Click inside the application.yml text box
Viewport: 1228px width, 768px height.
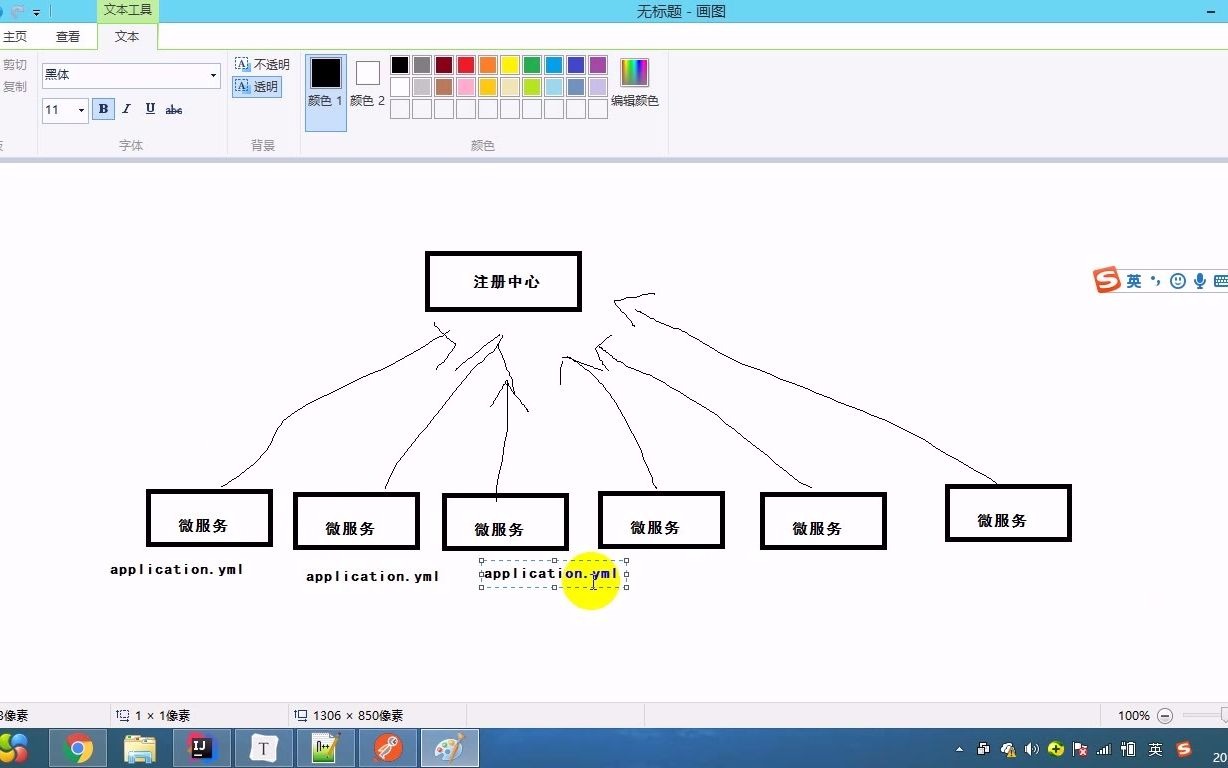(x=551, y=574)
